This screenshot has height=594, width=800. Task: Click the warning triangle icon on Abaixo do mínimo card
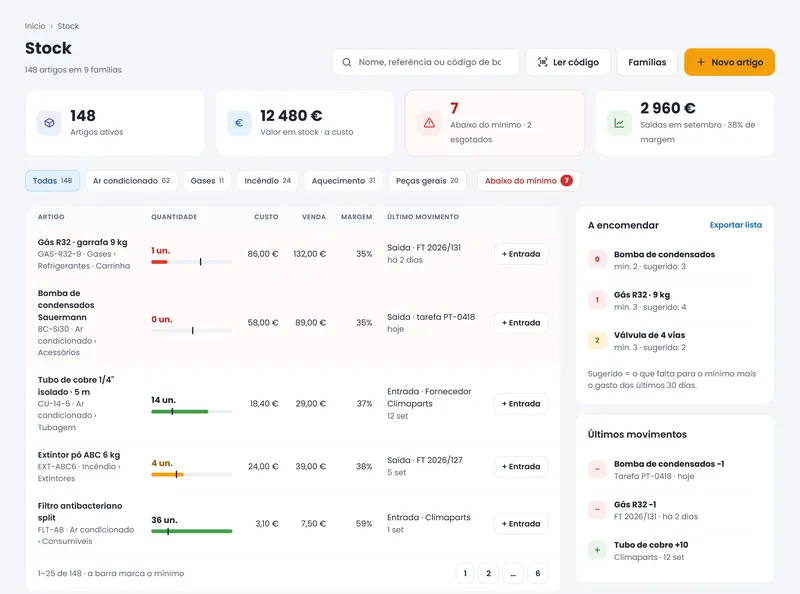[x=429, y=123]
